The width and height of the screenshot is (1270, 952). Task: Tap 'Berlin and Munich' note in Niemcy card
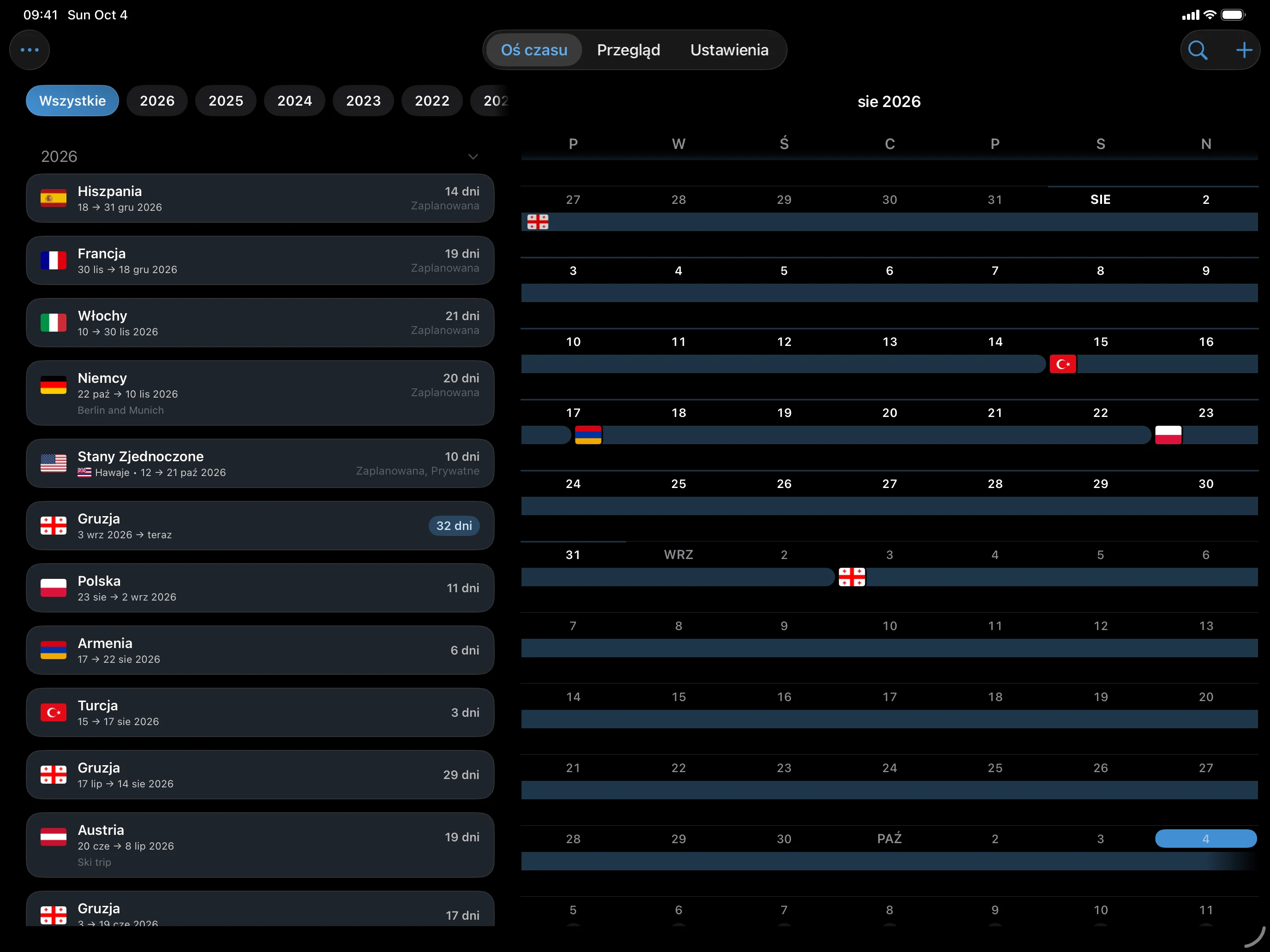pyautogui.click(x=120, y=411)
